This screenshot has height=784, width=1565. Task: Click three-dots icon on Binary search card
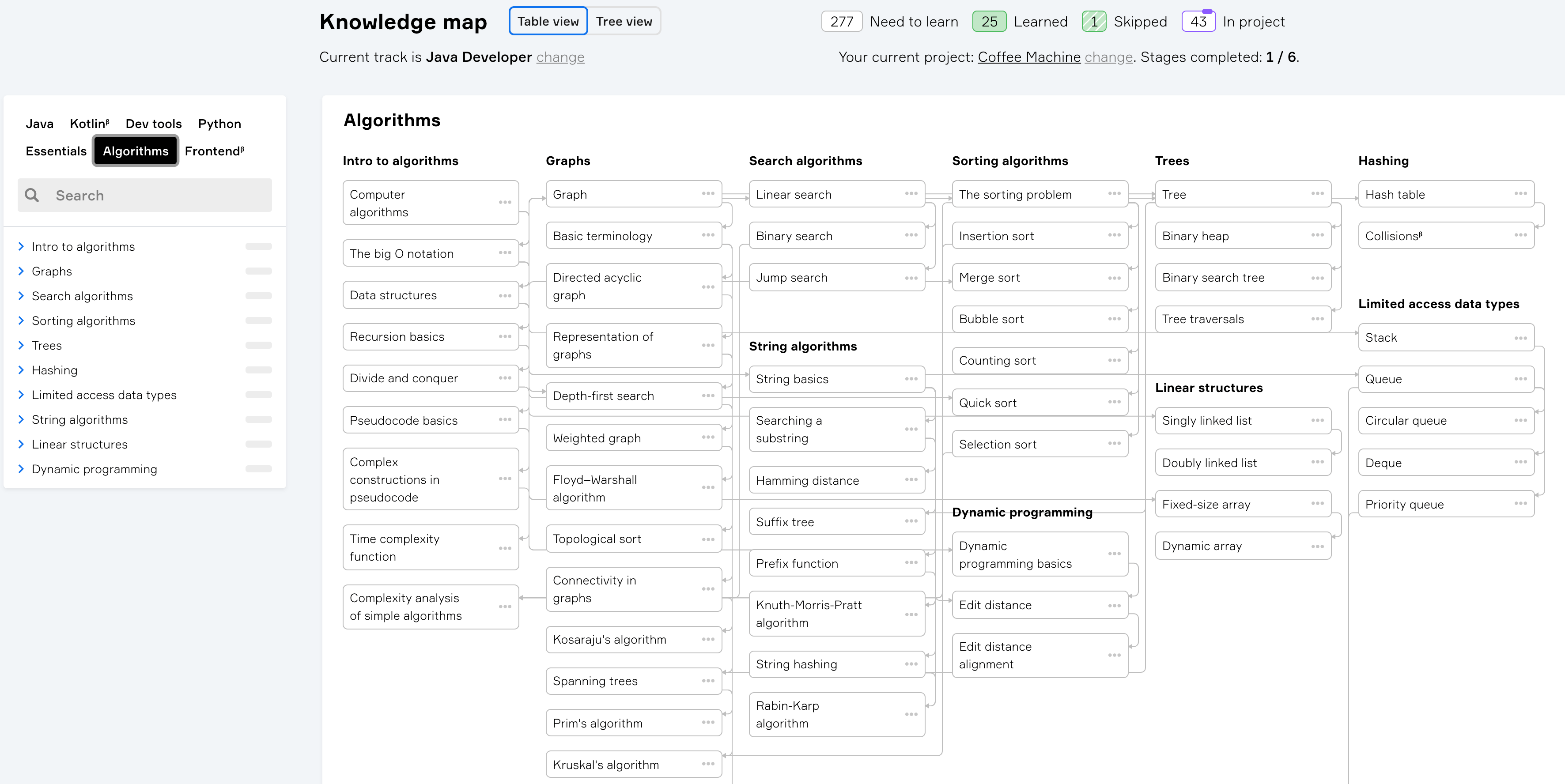[911, 236]
